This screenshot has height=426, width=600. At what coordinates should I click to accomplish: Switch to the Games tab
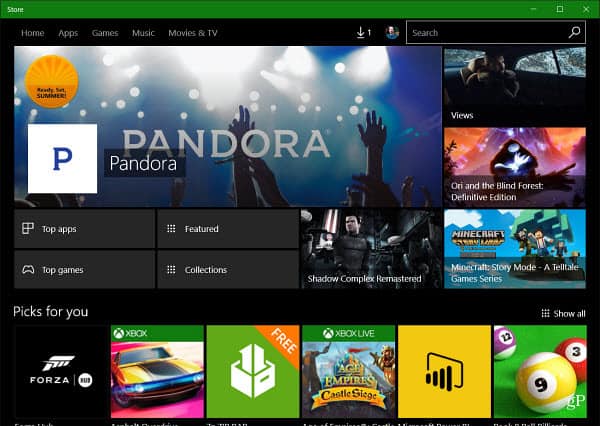tap(105, 33)
